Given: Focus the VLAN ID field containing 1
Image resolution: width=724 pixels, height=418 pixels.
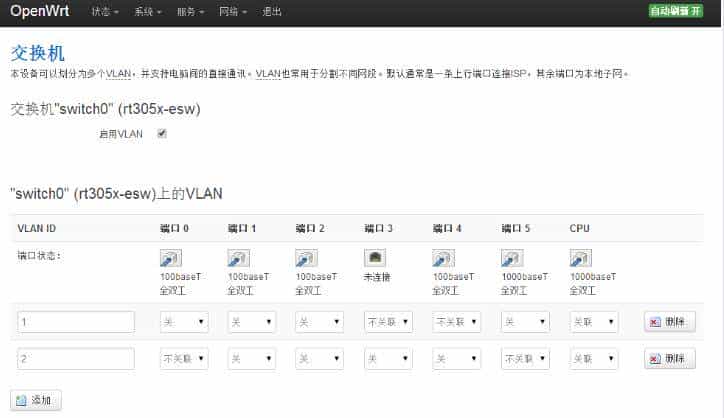Looking at the screenshot, I should click(76, 322).
